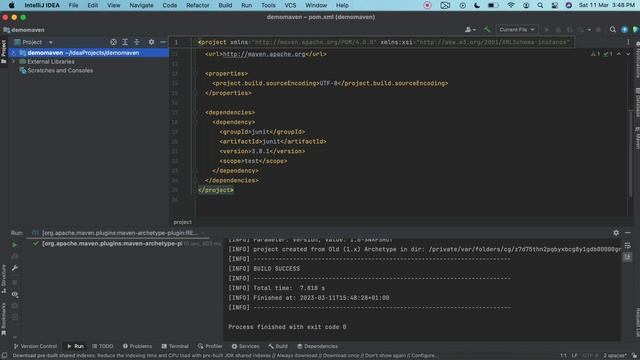The image size is (640, 360).
Task: Open the Edit menu
Action: click(x=93, y=5)
